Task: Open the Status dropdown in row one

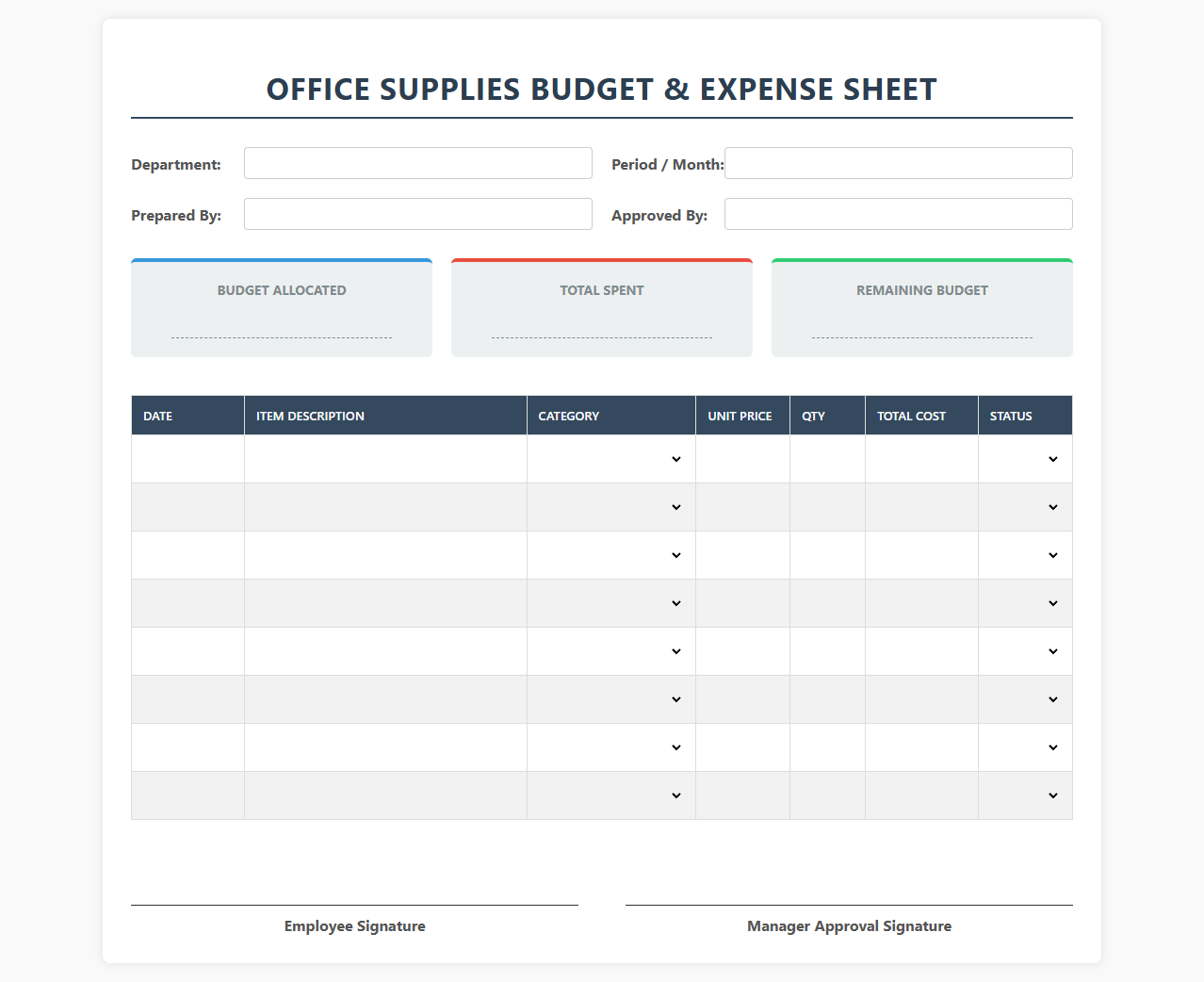Action: click(1025, 459)
